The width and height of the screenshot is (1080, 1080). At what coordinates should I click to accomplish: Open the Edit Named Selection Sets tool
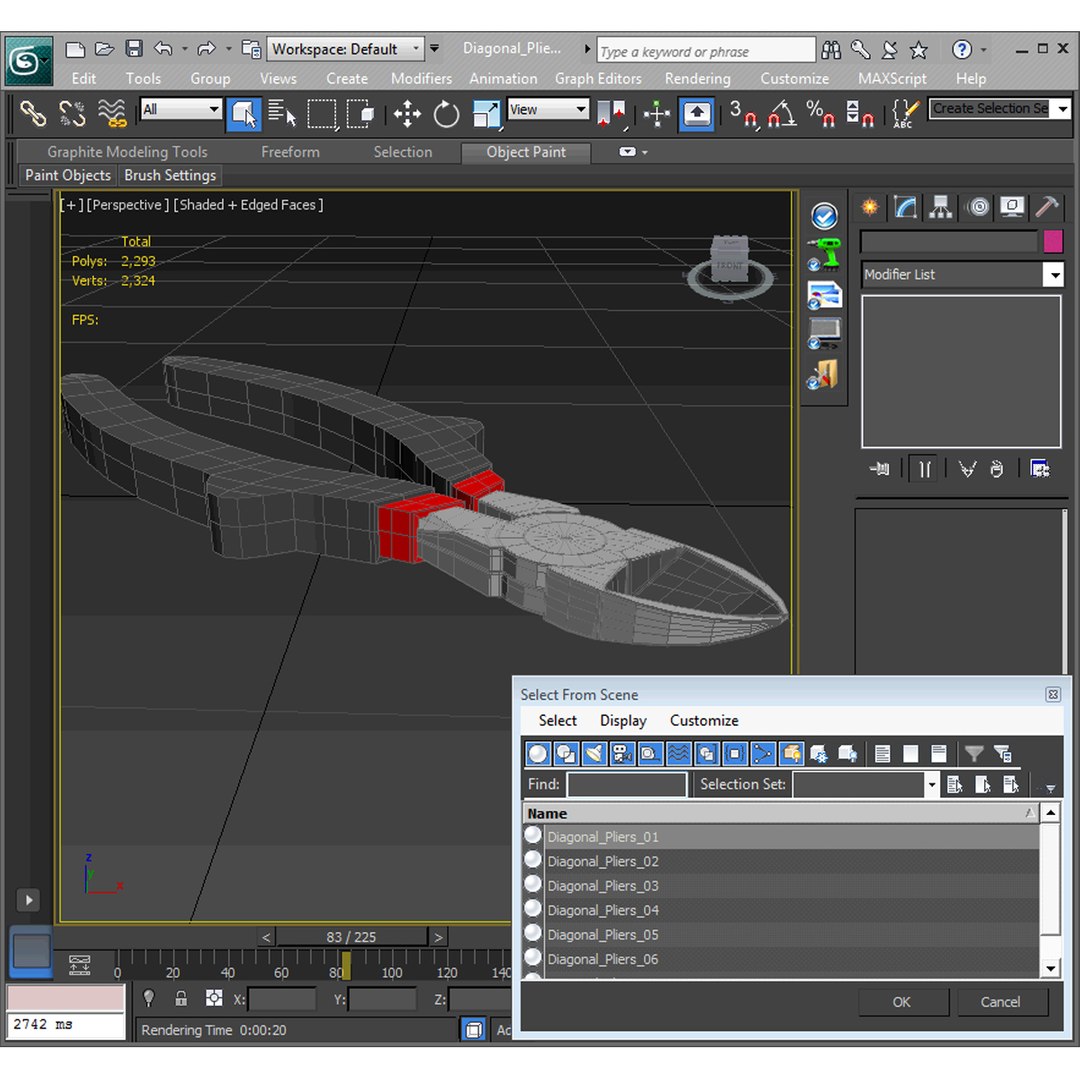pyautogui.click(x=904, y=113)
